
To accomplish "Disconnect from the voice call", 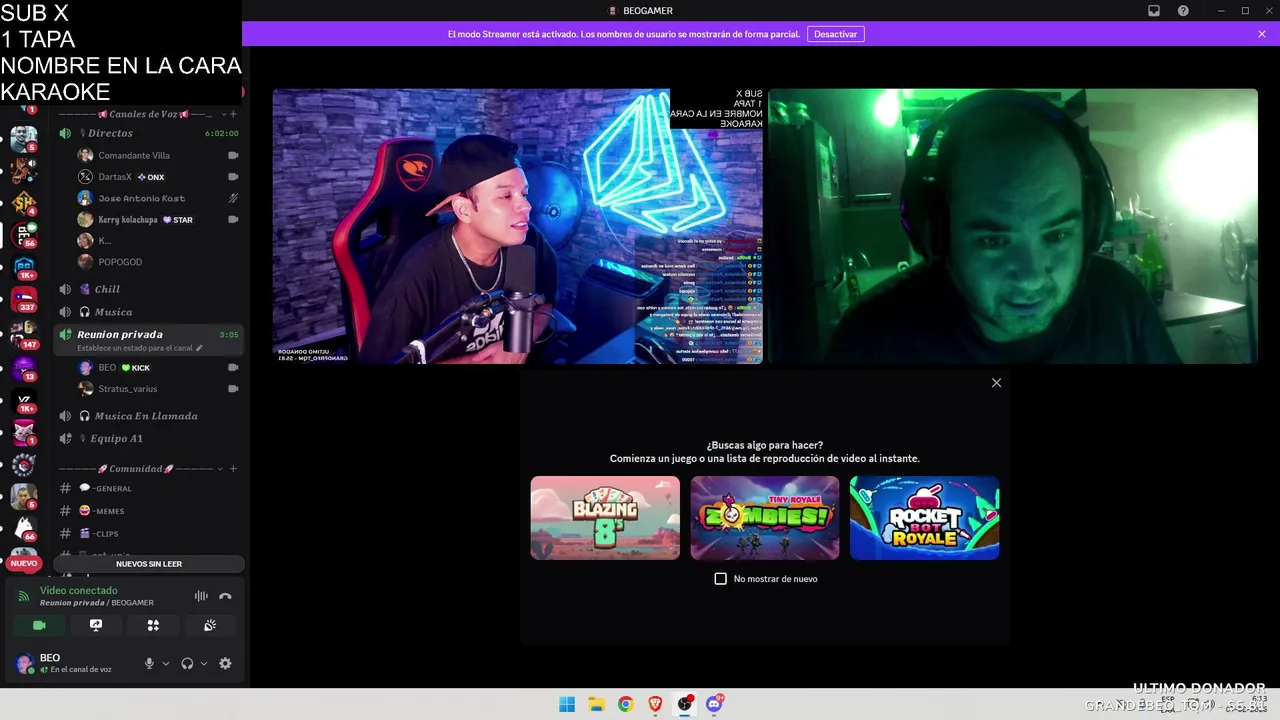I will pyautogui.click(x=225, y=596).
